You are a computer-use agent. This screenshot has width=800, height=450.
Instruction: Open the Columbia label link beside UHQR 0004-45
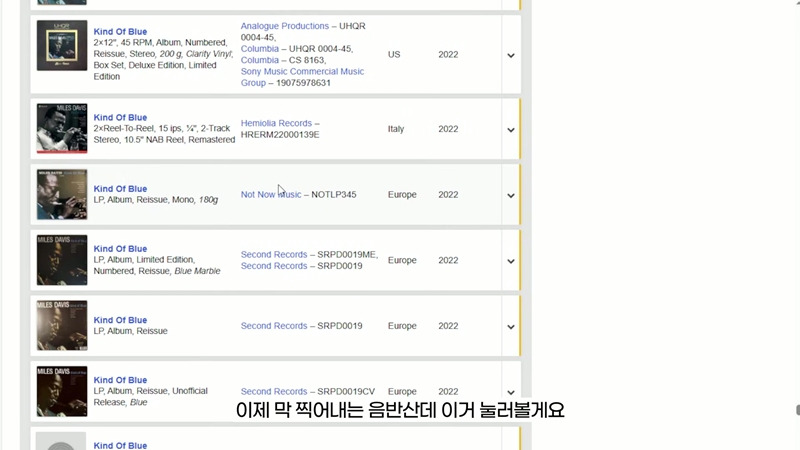(x=260, y=49)
